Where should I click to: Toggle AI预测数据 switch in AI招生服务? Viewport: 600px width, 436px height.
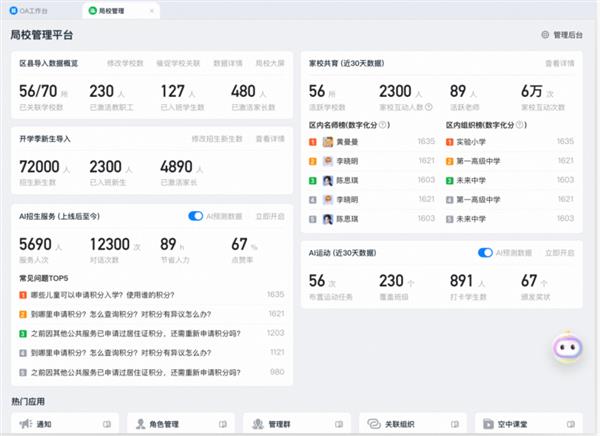click(x=196, y=215)
